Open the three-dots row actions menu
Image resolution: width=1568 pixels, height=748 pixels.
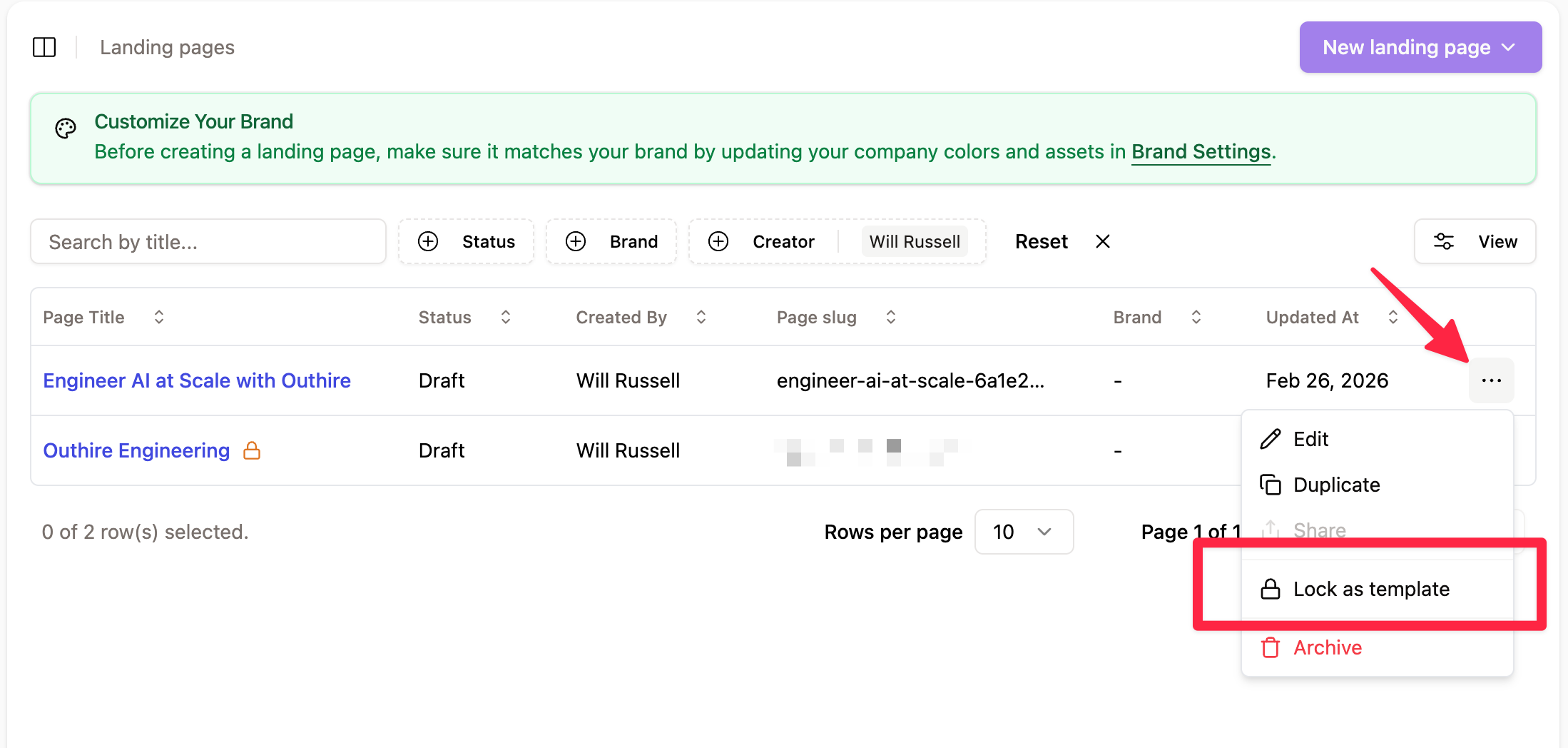point(1491,380)
